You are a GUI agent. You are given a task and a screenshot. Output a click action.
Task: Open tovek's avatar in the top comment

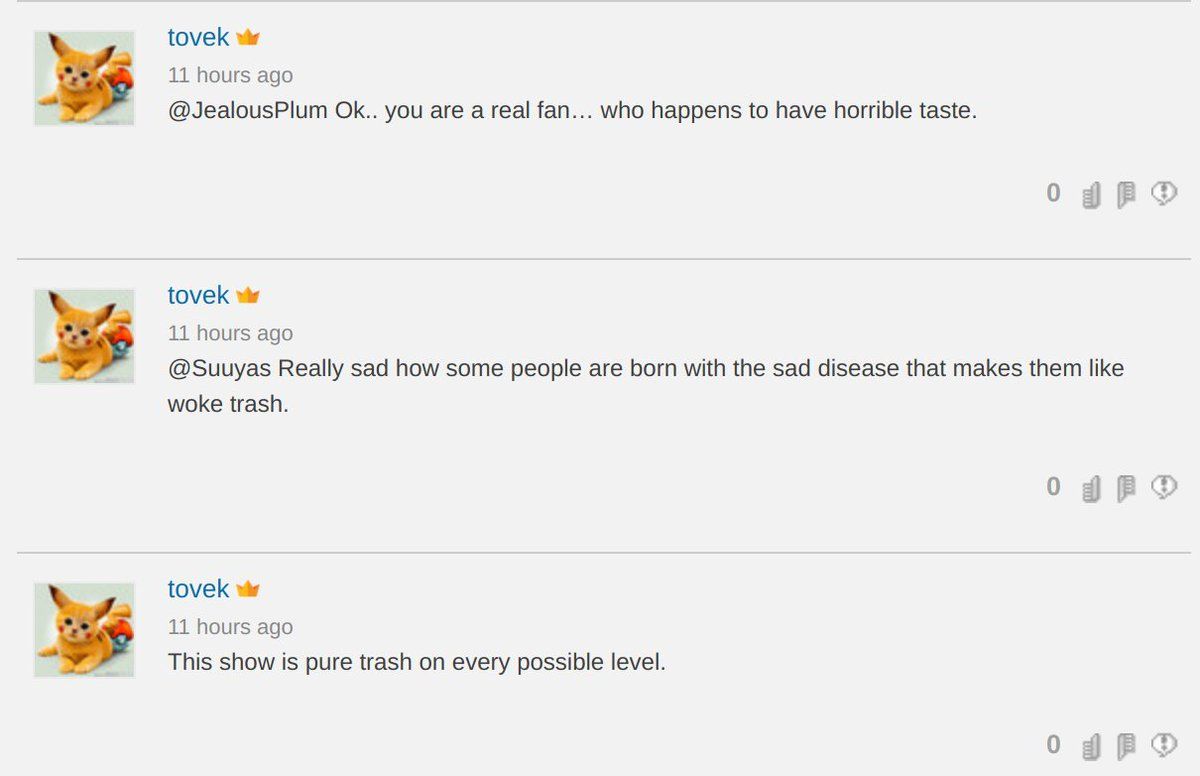click(84, 78)
